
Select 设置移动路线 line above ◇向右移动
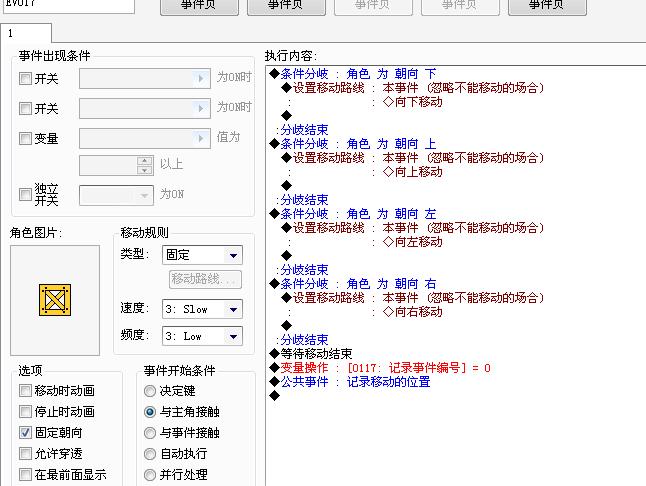pyautogui.click(x=412, y=298)
